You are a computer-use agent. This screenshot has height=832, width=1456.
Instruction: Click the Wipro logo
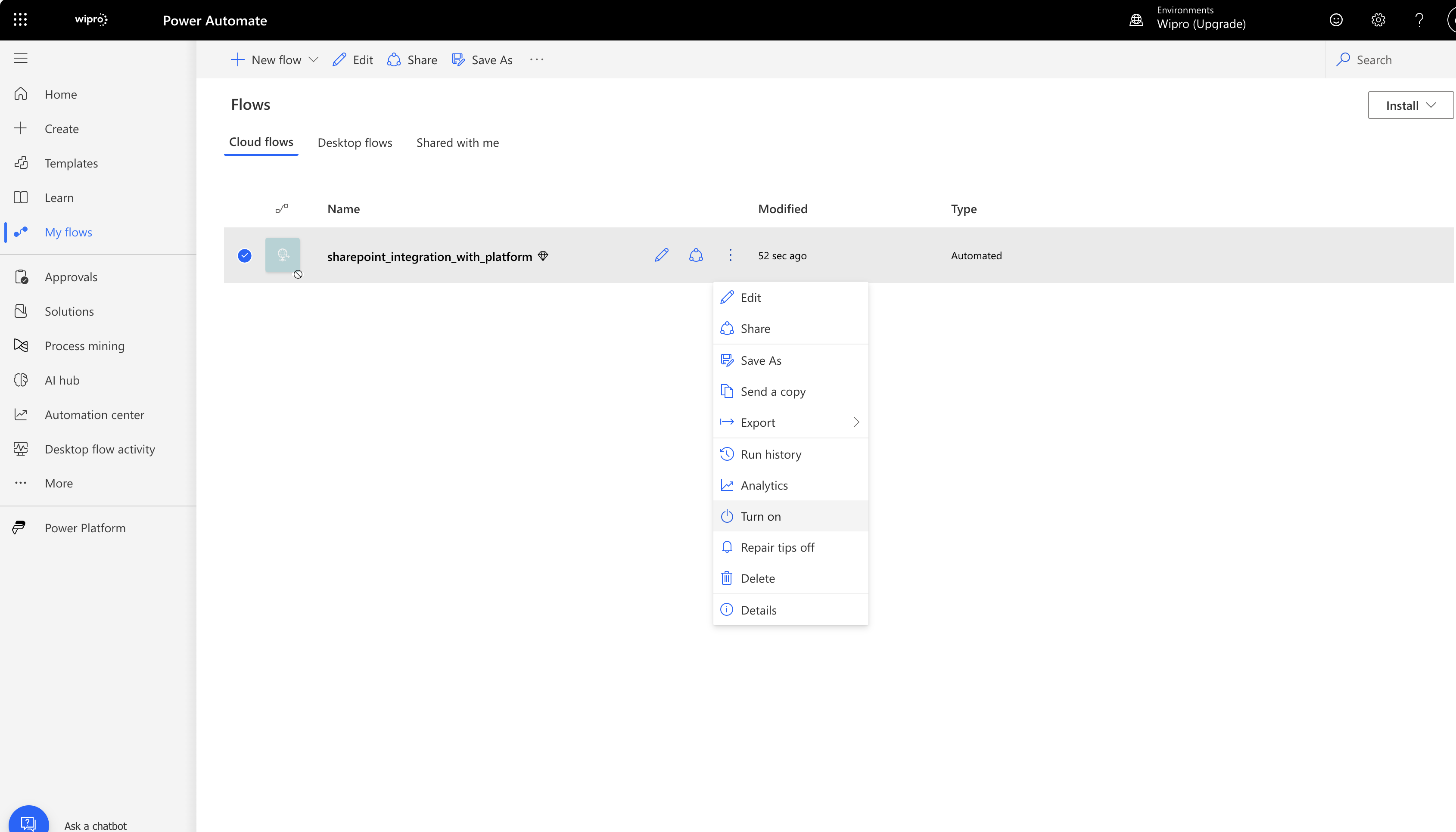point(91,20)
